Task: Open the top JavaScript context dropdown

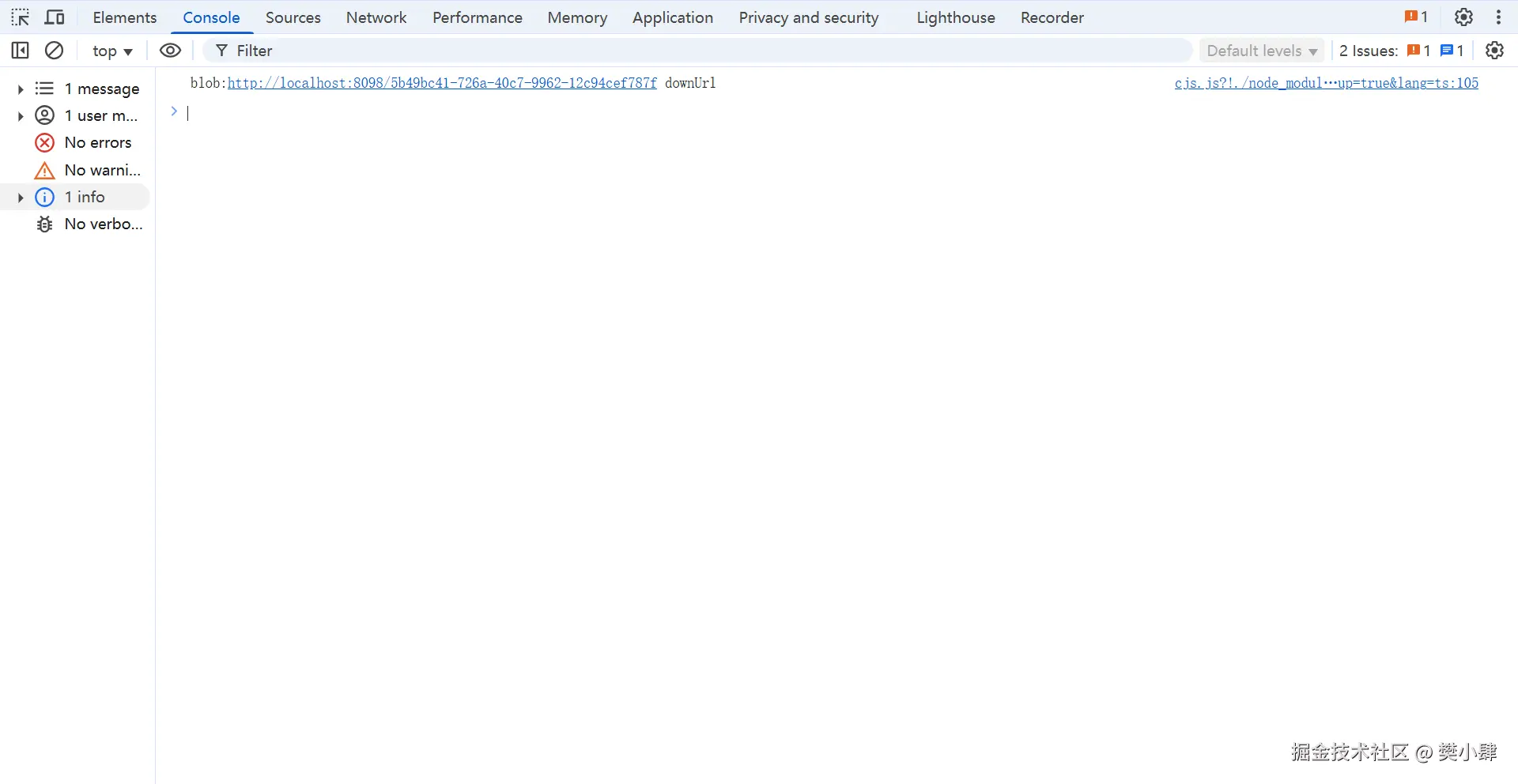Action: coord(112,51)
